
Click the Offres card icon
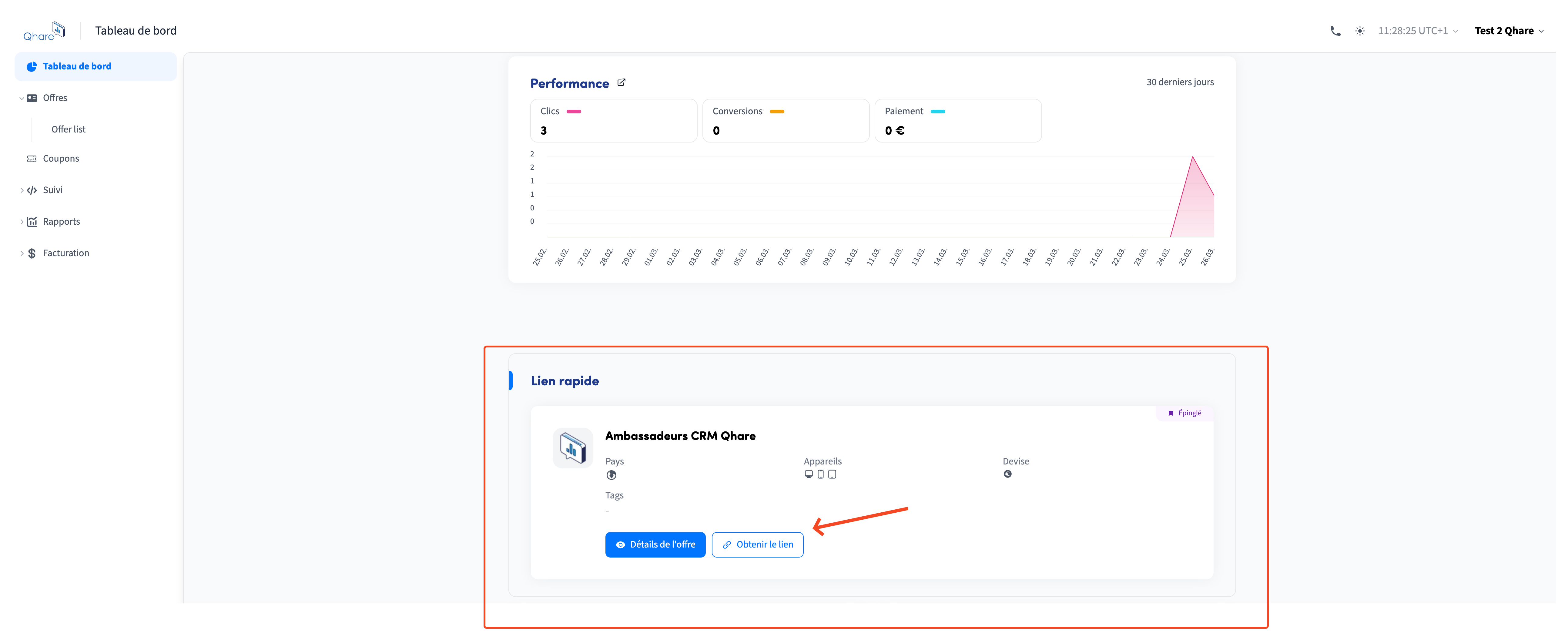(x=32, y=98)
